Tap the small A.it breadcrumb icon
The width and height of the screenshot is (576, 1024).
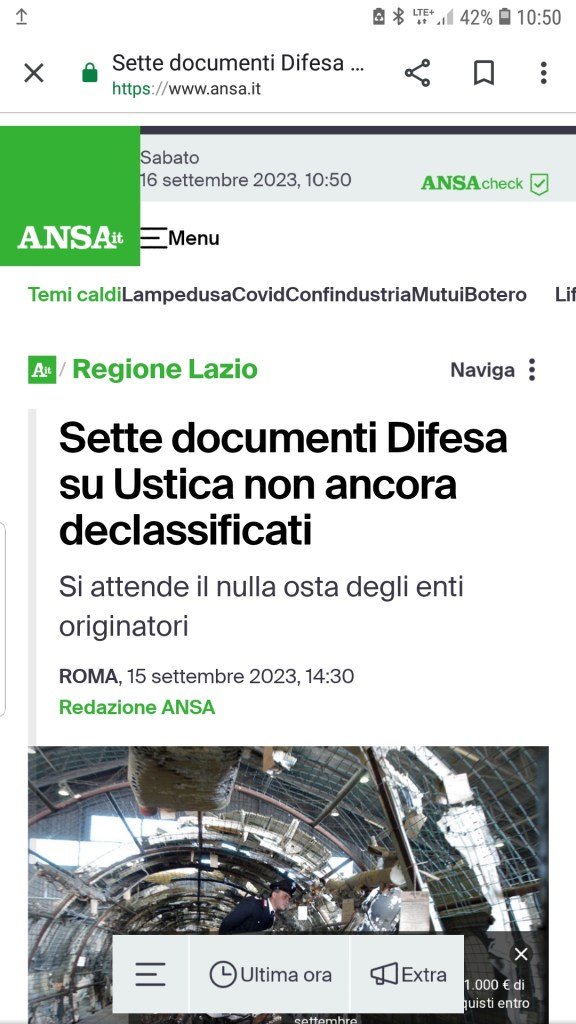tap(42, 370)
